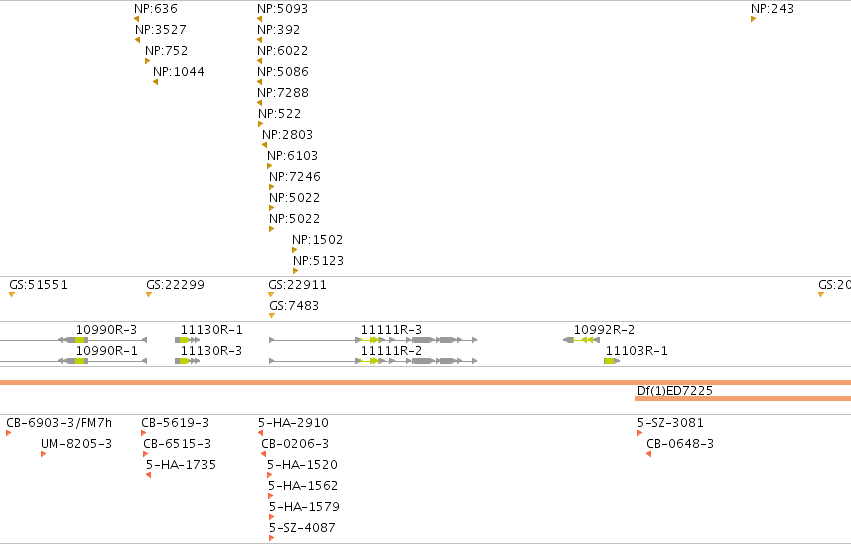Open the CB-0206-3 label
Screen dimensions: 851x544
[295, 444]
